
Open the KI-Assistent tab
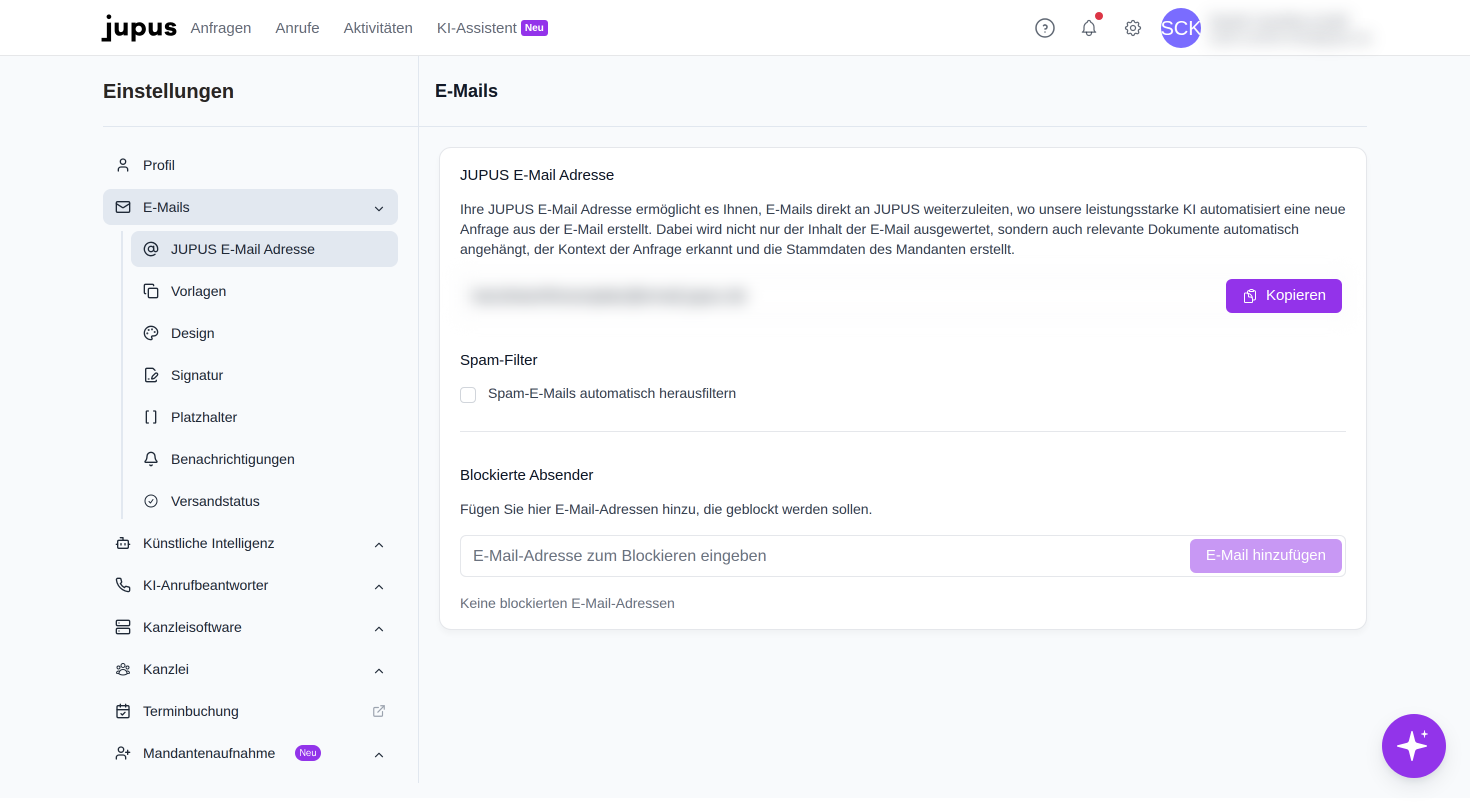coord(477,28)
